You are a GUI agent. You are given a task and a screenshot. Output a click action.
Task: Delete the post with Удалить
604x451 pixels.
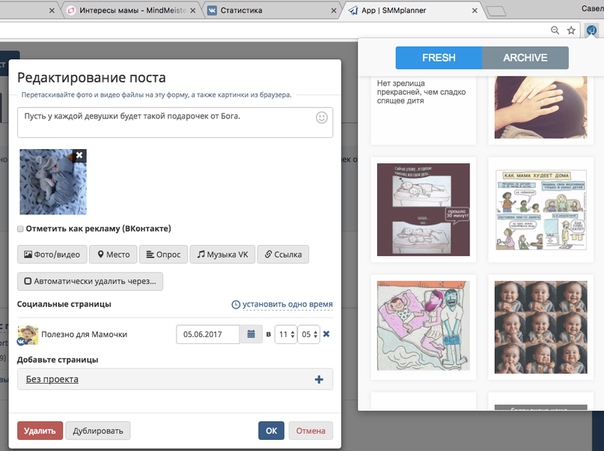(x=40, y=431)
